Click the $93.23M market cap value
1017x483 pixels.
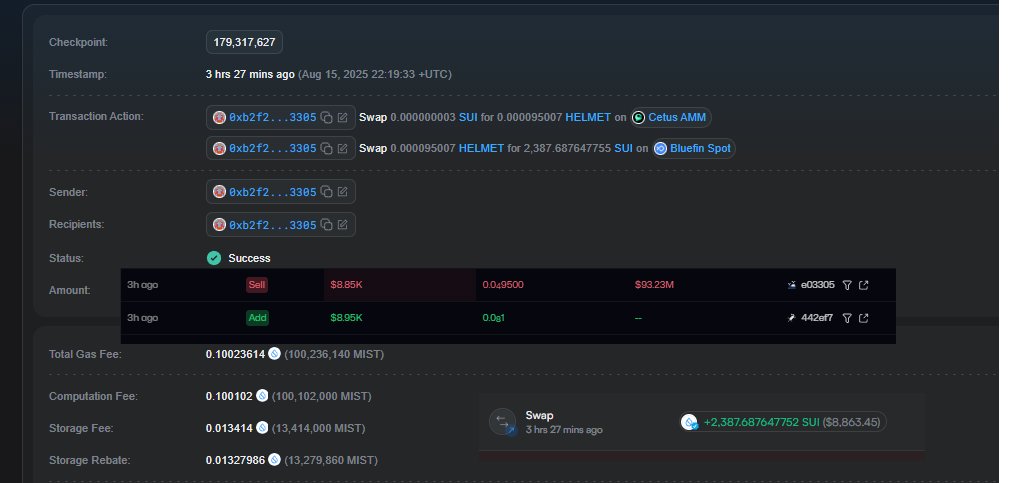[654, 285]
